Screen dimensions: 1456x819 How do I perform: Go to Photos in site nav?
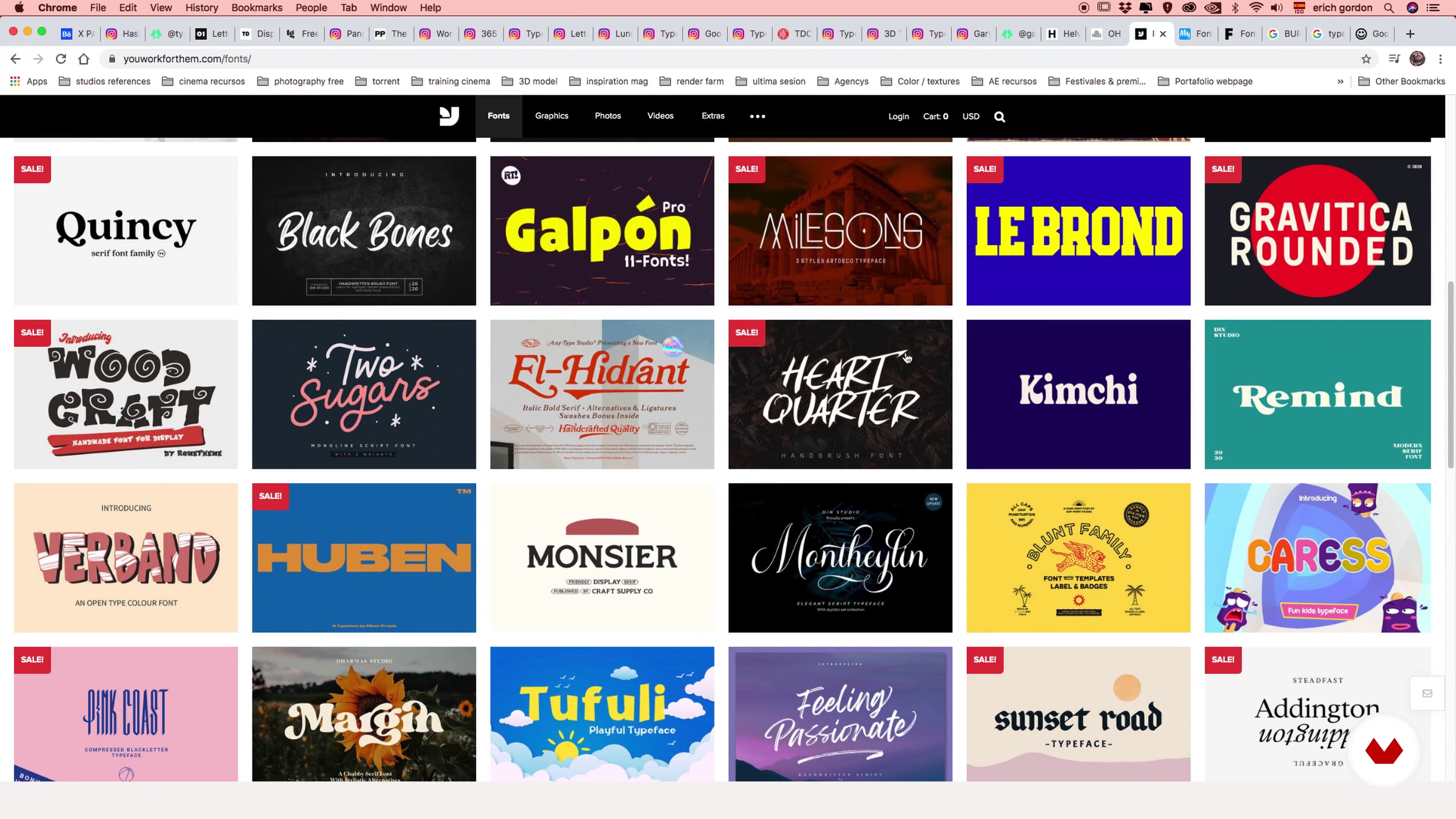pyautogui.click(x=607, y=116)
